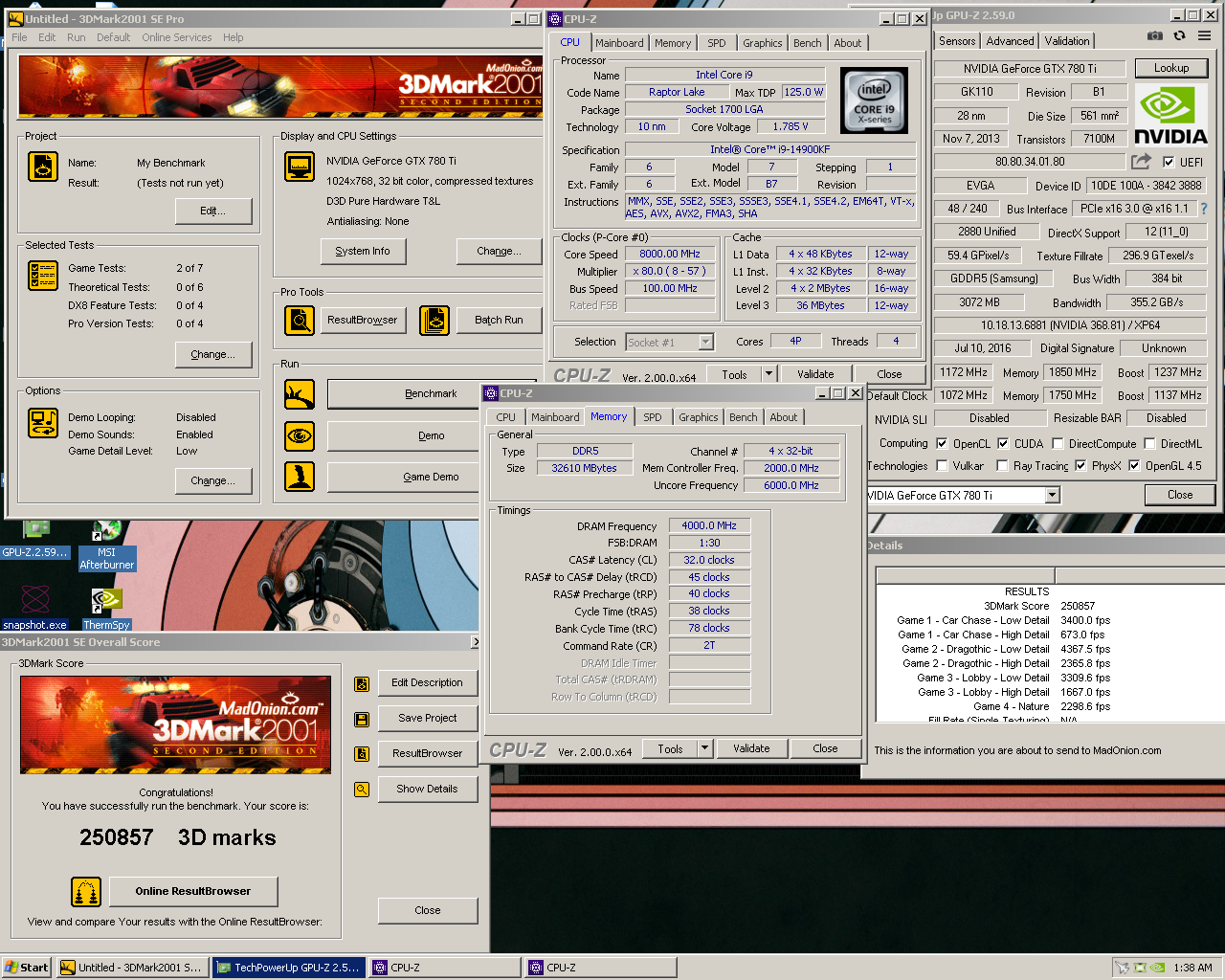Viewport: 1225px width, 980px height.
Task: Toggle the DirectML checkbox
Action: coord(1149,444)
